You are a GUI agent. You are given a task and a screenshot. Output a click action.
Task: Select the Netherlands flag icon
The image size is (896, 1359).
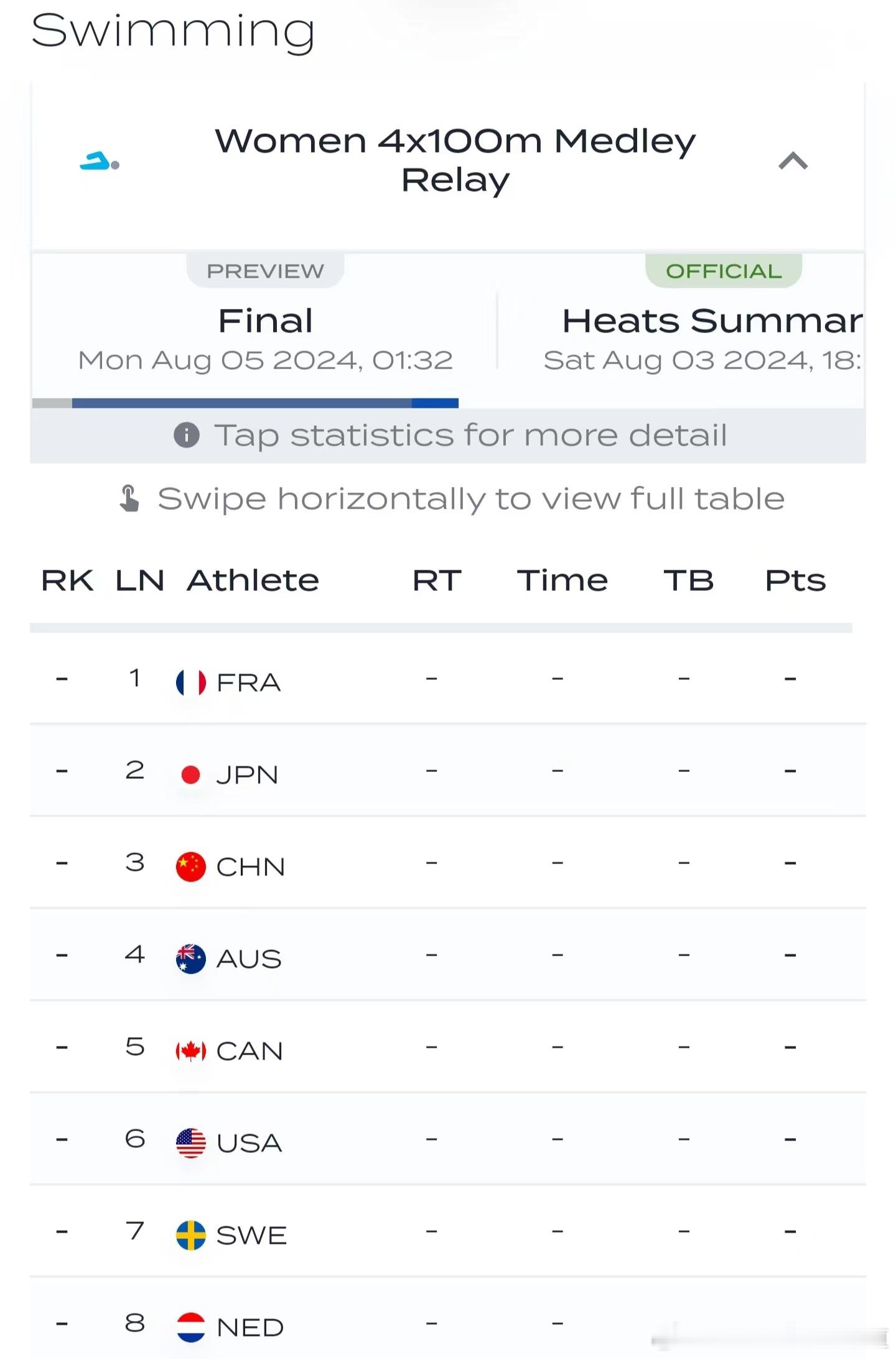click(191, 1327)
